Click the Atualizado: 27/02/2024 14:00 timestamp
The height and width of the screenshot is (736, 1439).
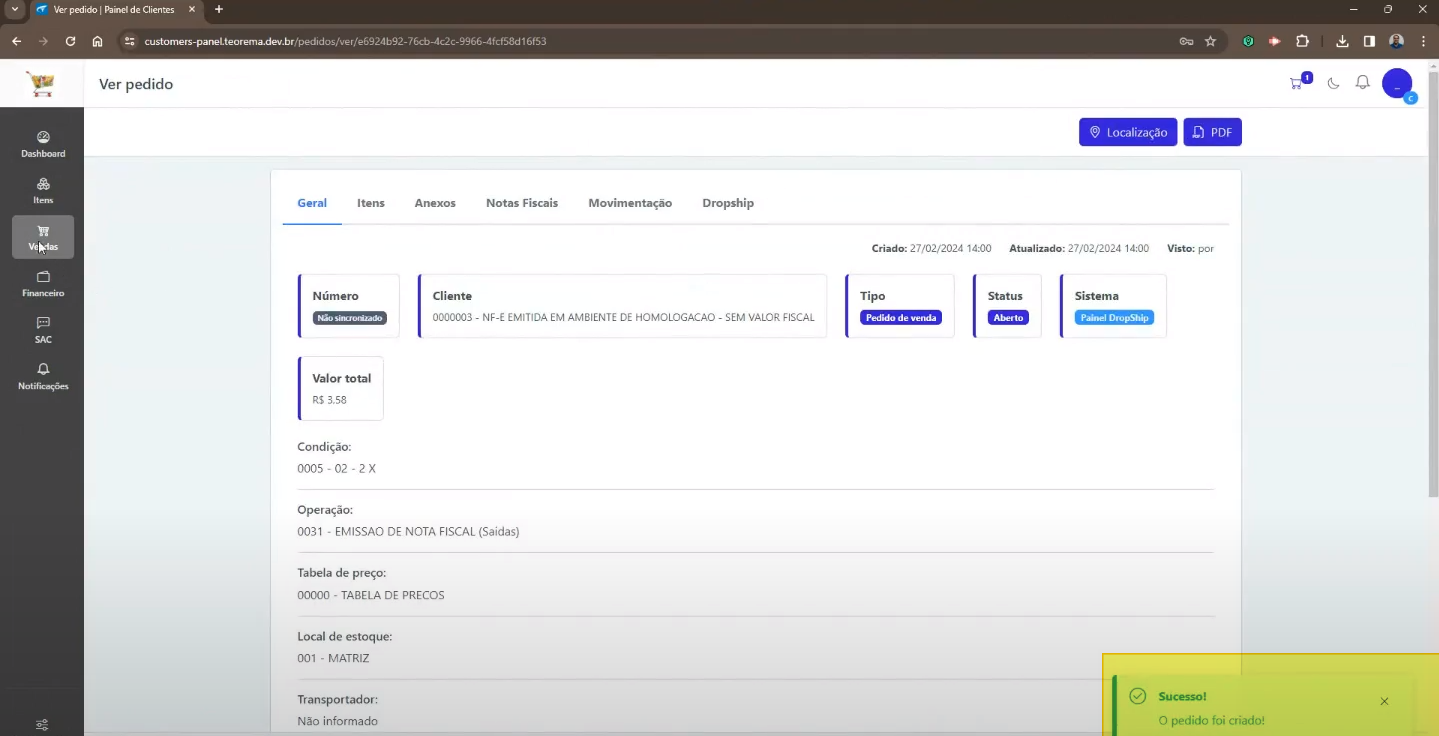(x=1079, y=248)
